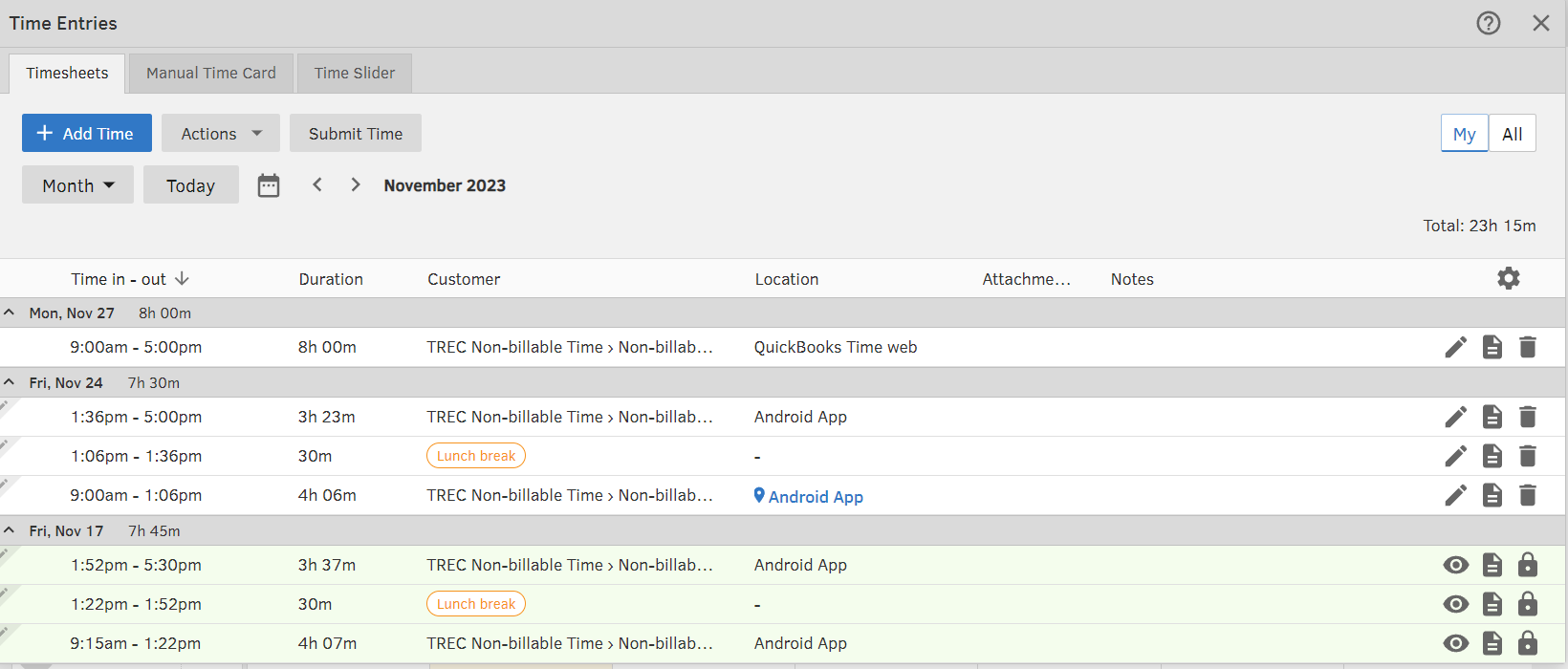Collapse the Mon, Nov 27 group

pyautogui.click(x=10, y=313)
